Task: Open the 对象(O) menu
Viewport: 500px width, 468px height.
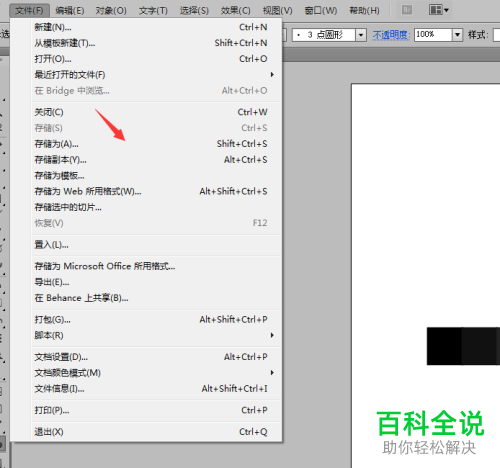Action: point(111,11)
